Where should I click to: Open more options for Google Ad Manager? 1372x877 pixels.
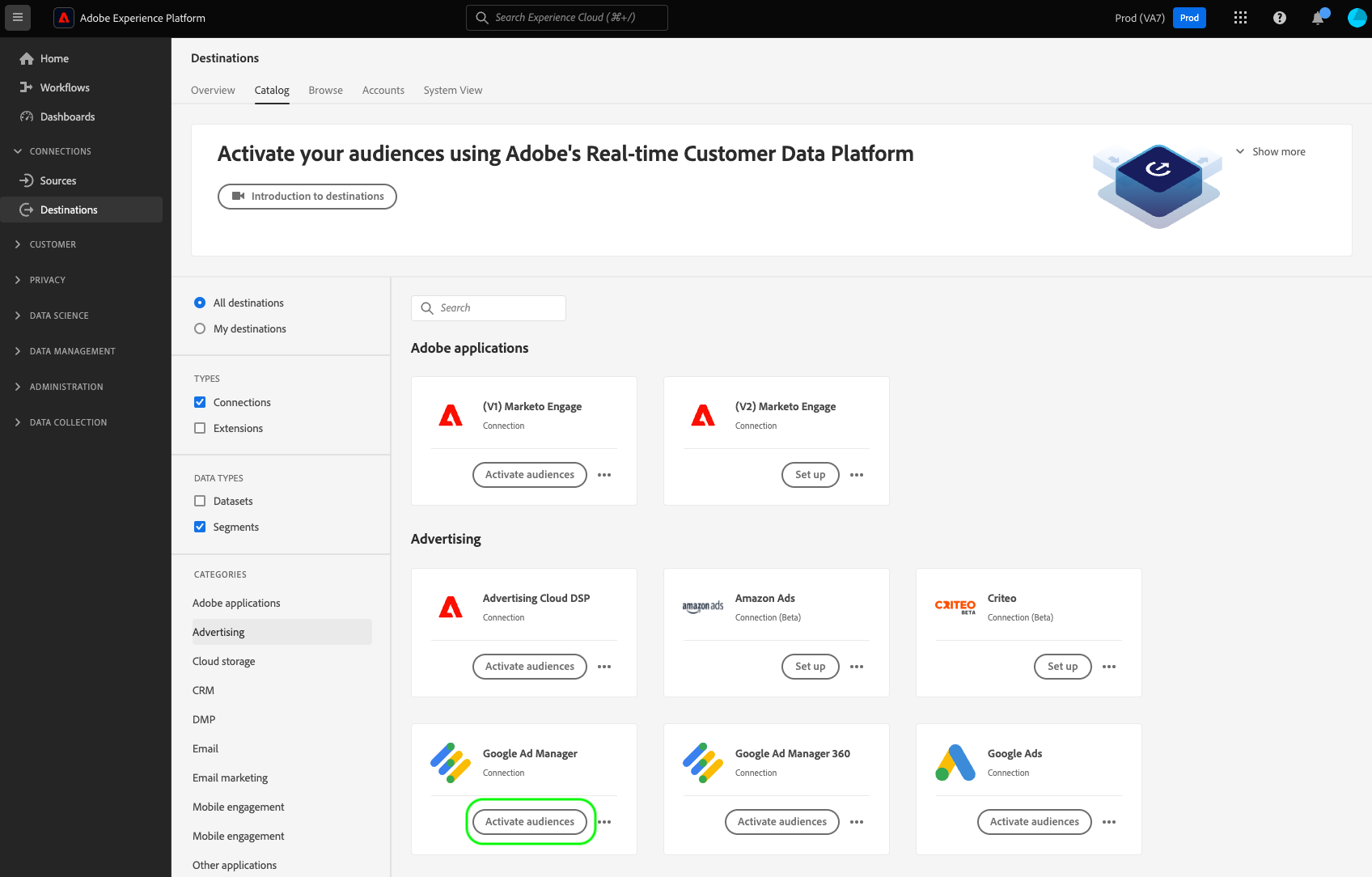coord(604,822)
